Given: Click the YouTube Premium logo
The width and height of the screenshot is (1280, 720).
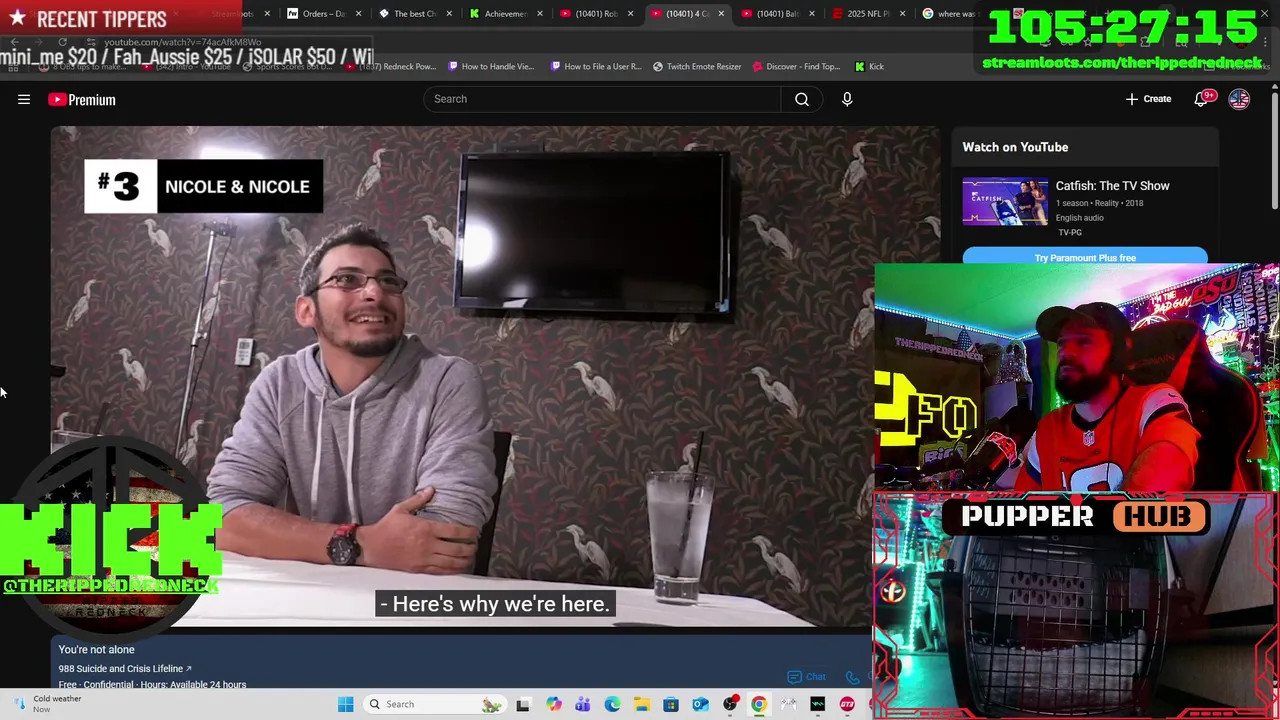Looking at the screenshot, I should [x=82, y=99].
